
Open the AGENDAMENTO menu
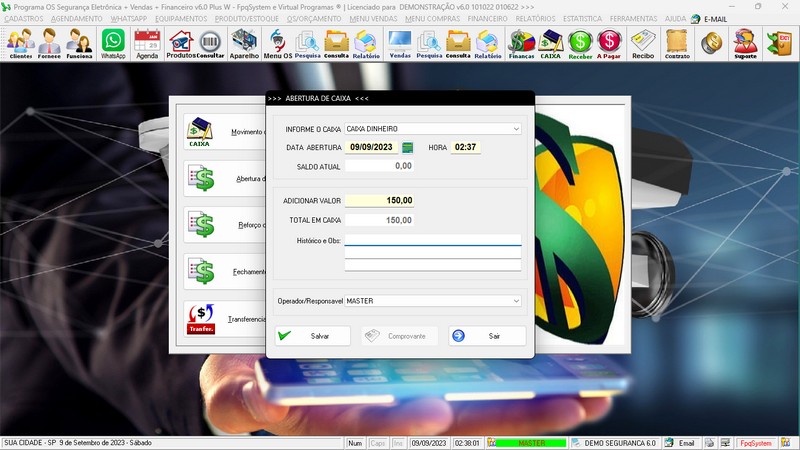77,19
